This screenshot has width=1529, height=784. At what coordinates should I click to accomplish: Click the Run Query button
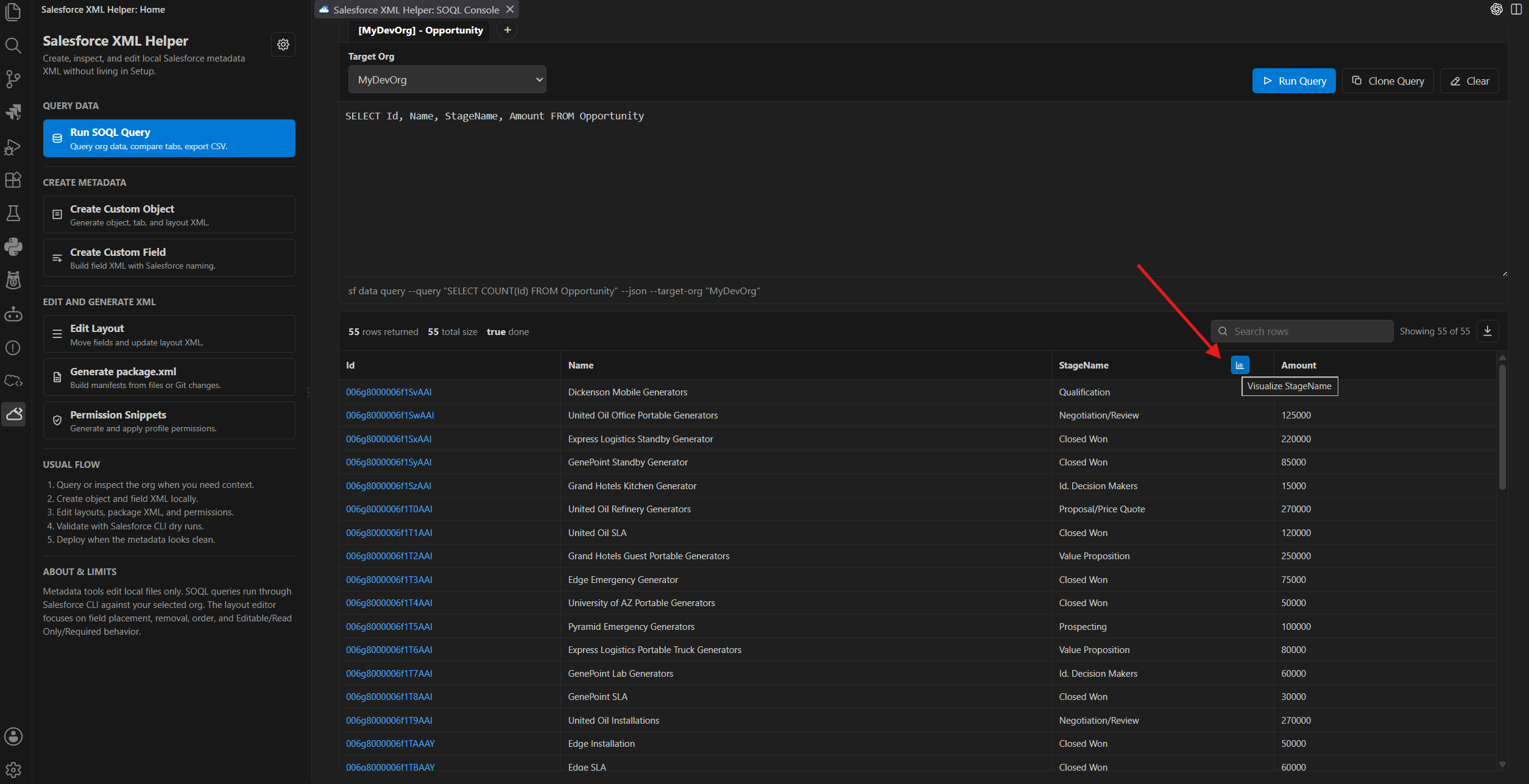pyautogui.click(x=1294, y=81)
